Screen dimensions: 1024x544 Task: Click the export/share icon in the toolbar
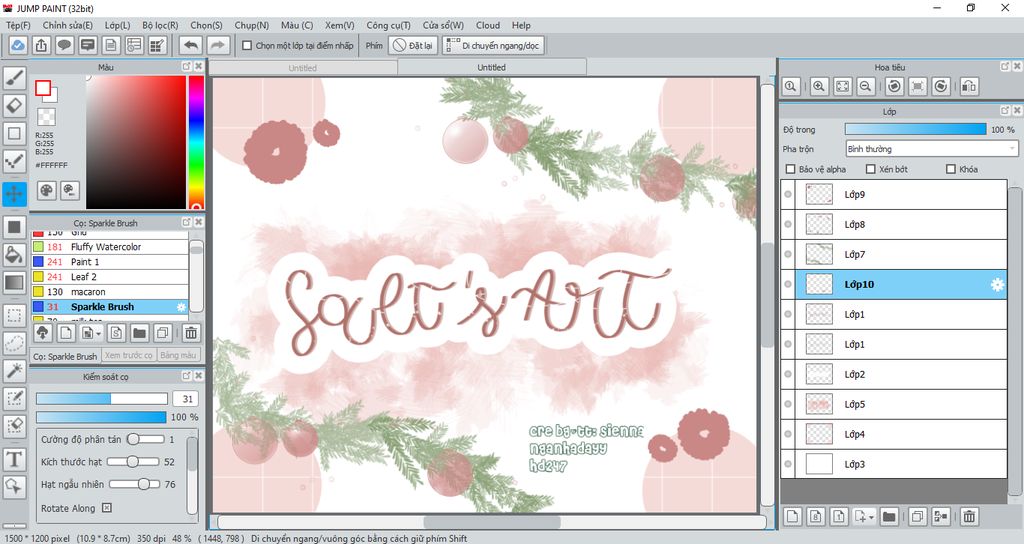(x=41, y=46)
